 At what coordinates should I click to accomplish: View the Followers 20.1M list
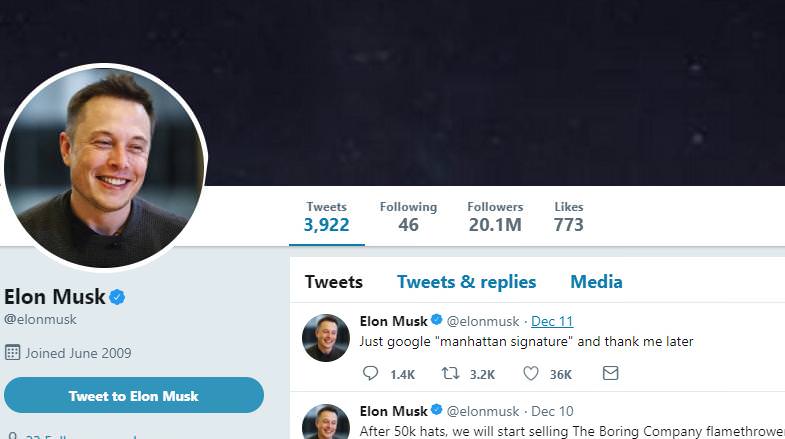coord(495,217)
